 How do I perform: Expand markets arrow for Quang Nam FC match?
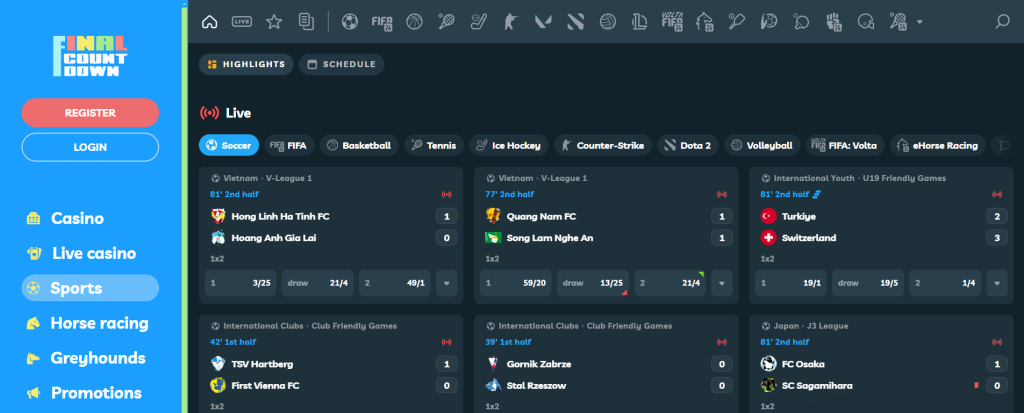click(x=721, y=284)
